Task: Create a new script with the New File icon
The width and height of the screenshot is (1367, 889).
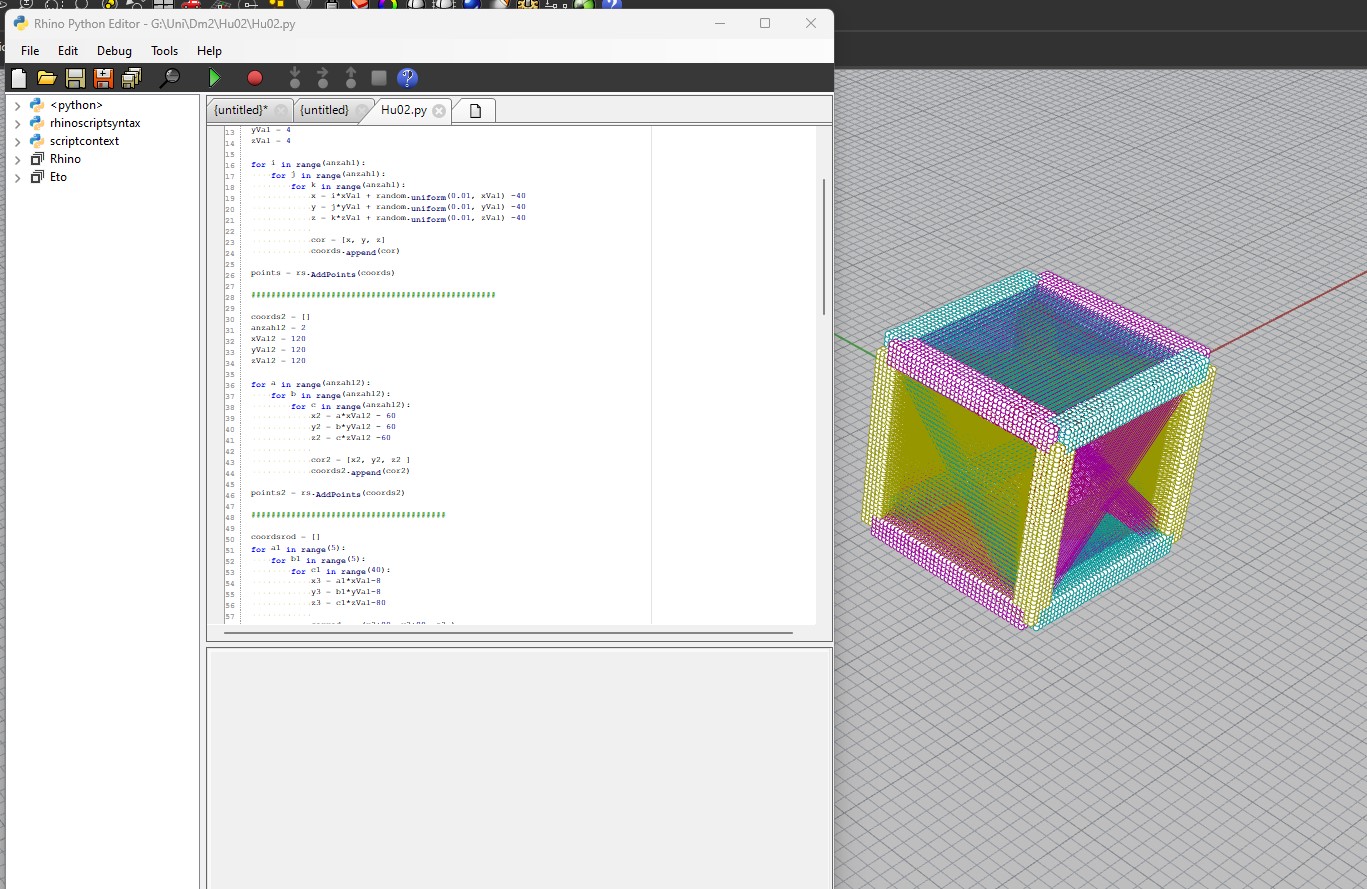Action: 17,77
